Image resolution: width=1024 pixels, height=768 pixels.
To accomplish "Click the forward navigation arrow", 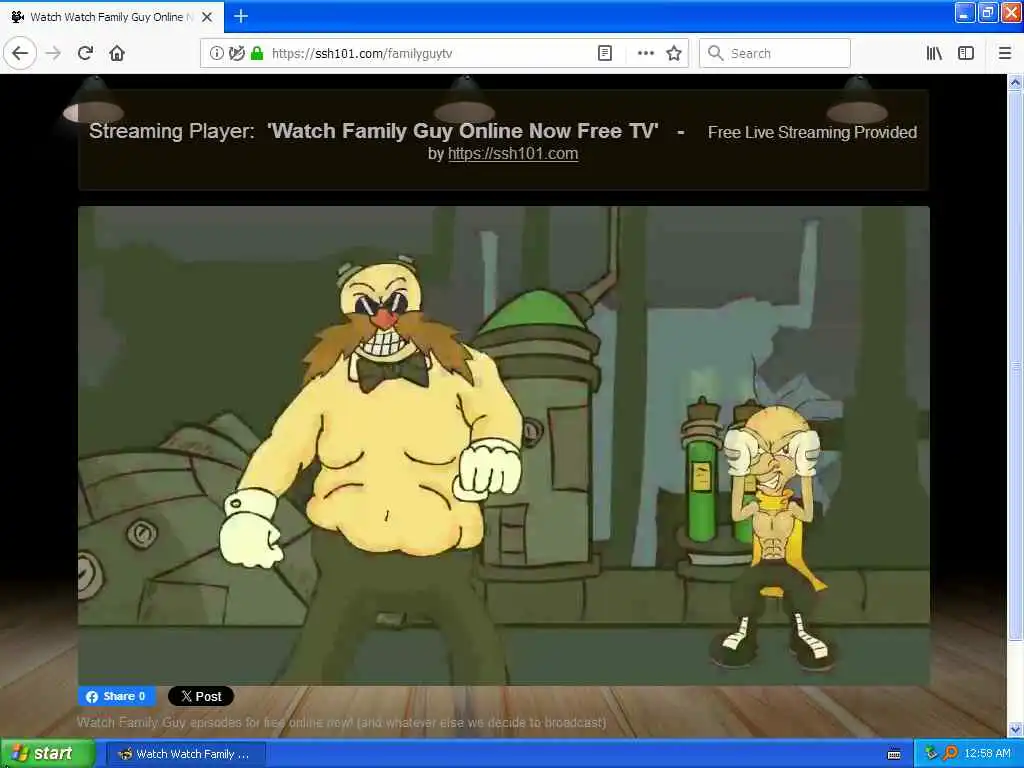I will [54, 53].
